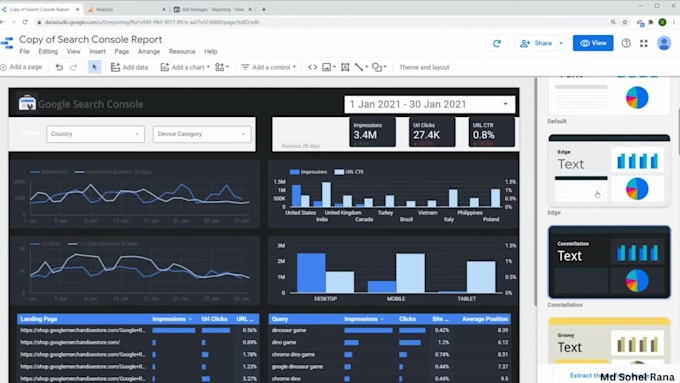Select the line drawing tool
The width and height of the screenshot is (680, 383).
click(359, 67)
